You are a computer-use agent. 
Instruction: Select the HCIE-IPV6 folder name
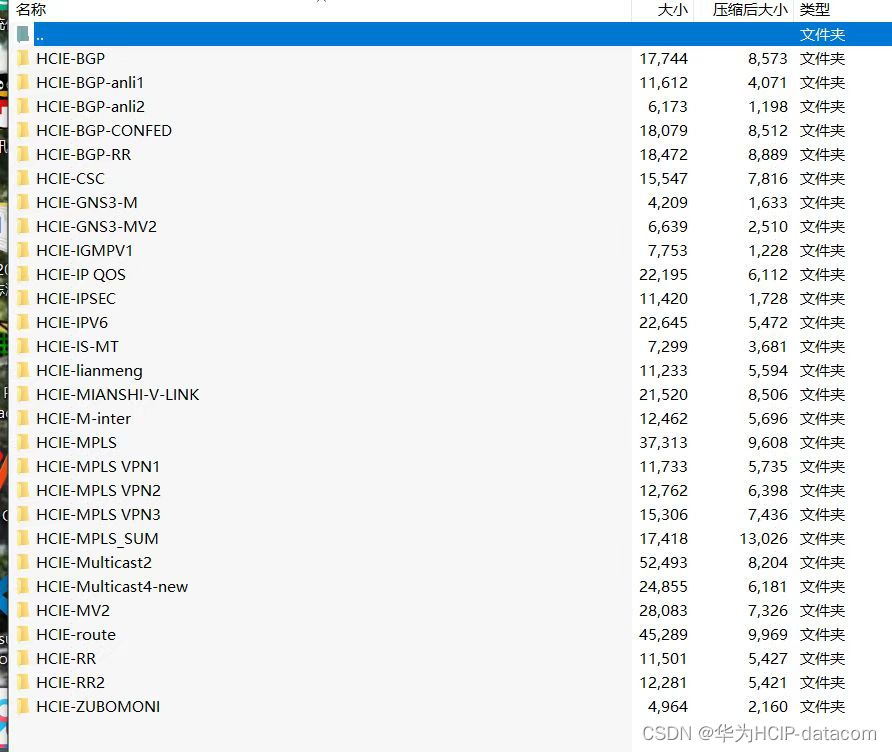click(x=72, y=323)
